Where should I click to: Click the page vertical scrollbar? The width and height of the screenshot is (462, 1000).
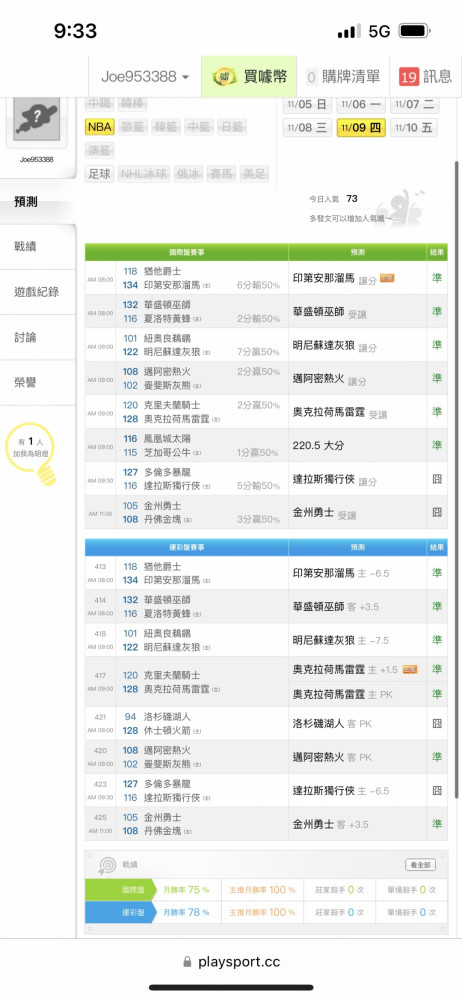(x=457, y=478)
